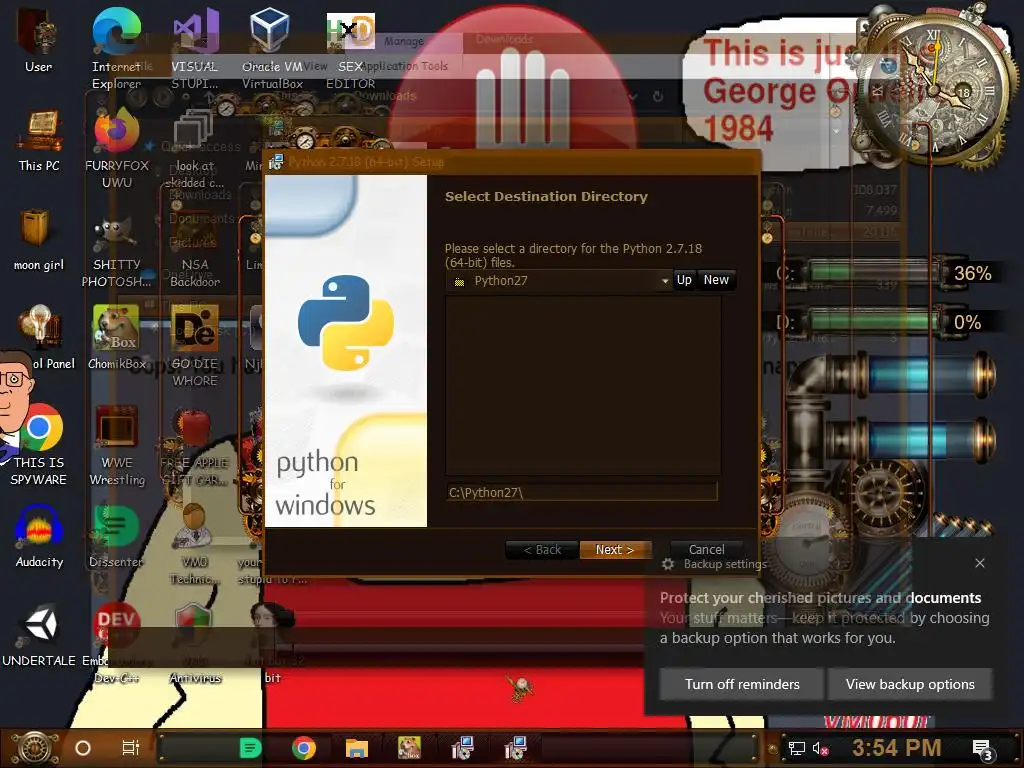
Task: Open the Control Panel desktop icon
Action: point(40,337)
